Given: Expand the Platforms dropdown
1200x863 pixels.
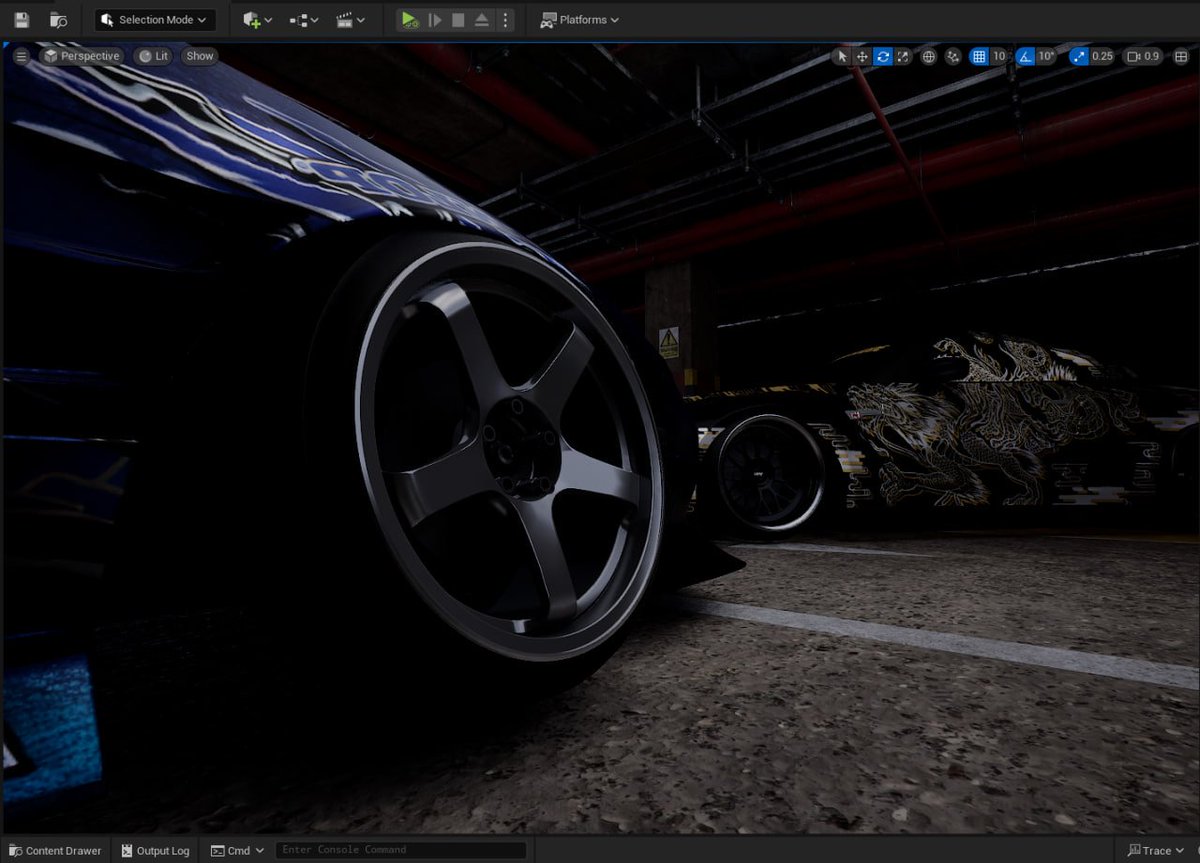Looking at the screenshot, I should click(579, 20).
